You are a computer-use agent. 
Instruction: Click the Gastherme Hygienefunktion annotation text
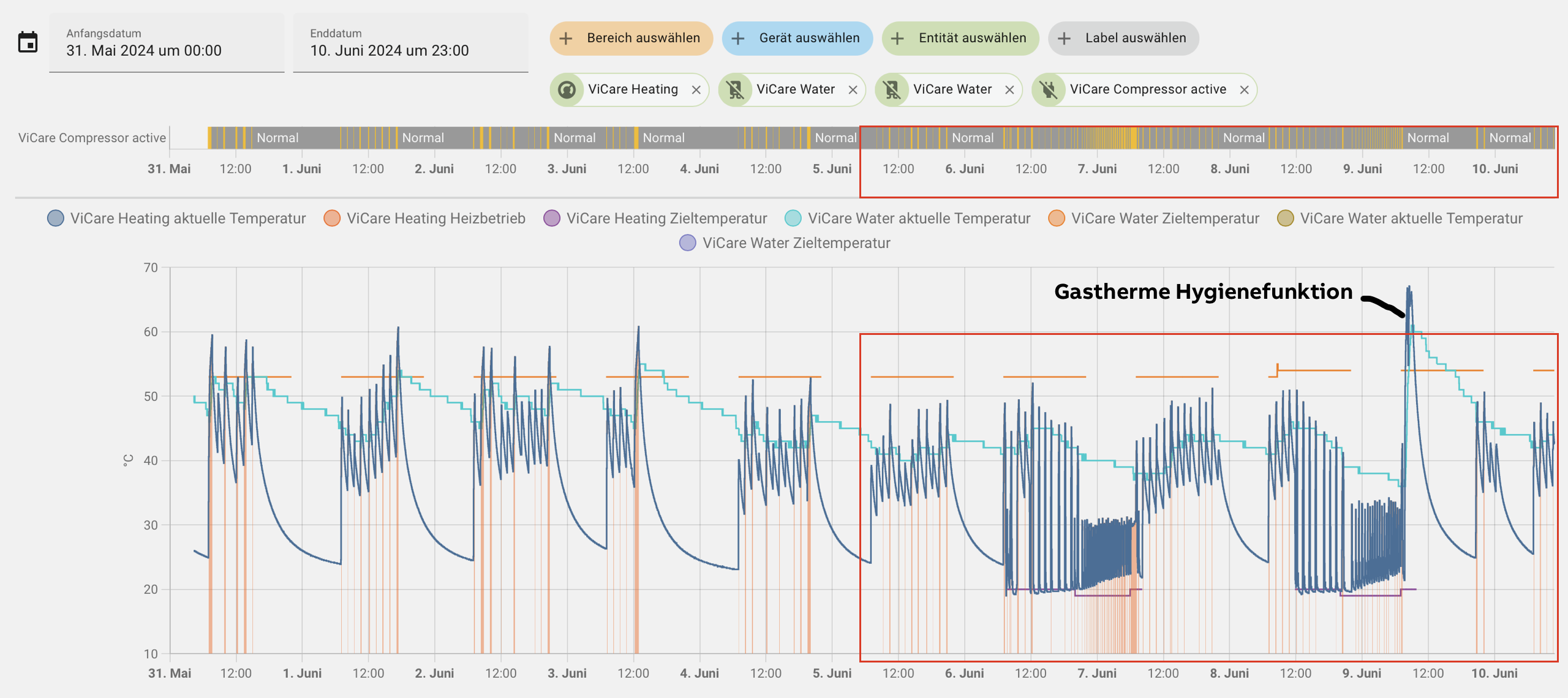[x=1203, y=291]
